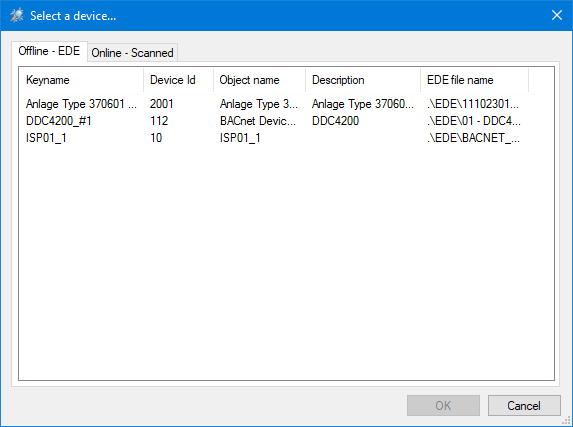
Task: Click device Id 112 cell
Action: pos(159,121)
